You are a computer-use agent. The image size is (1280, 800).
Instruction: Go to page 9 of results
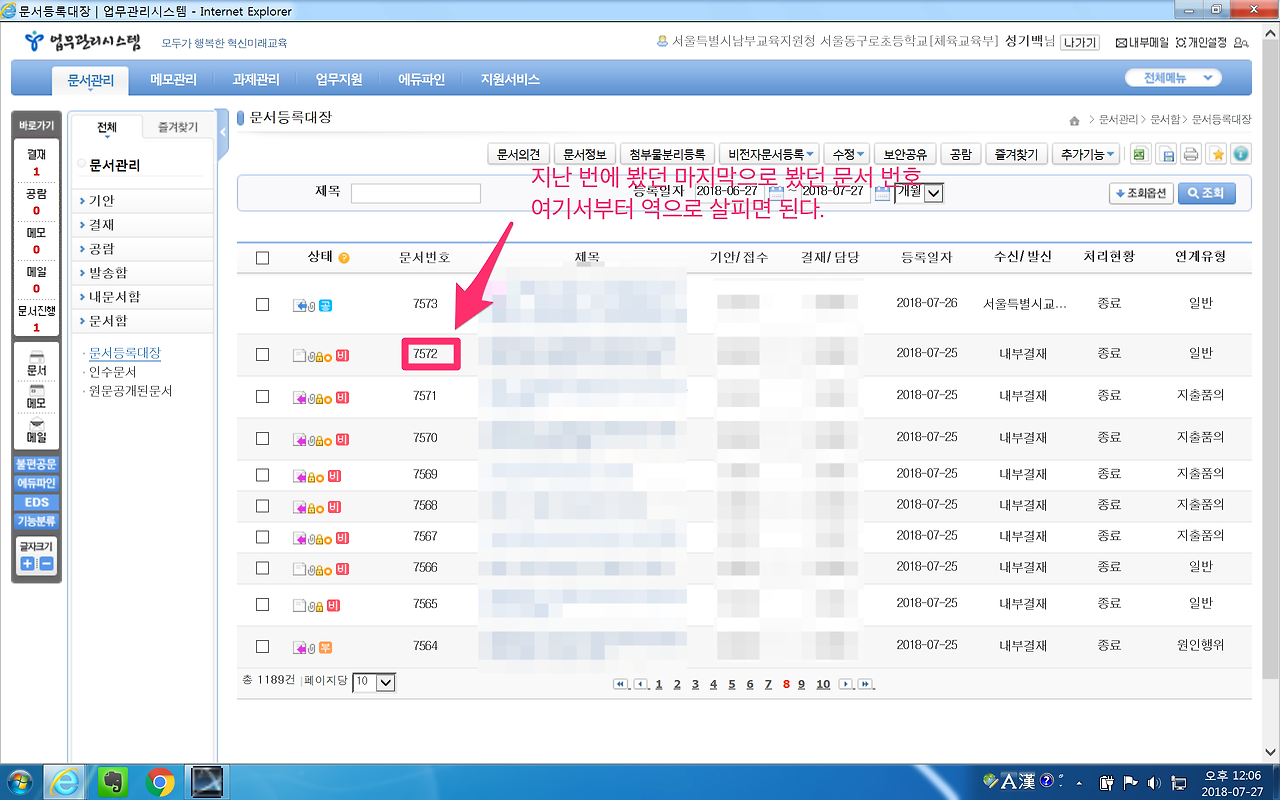pyautogui.click(x=802, y=684)
